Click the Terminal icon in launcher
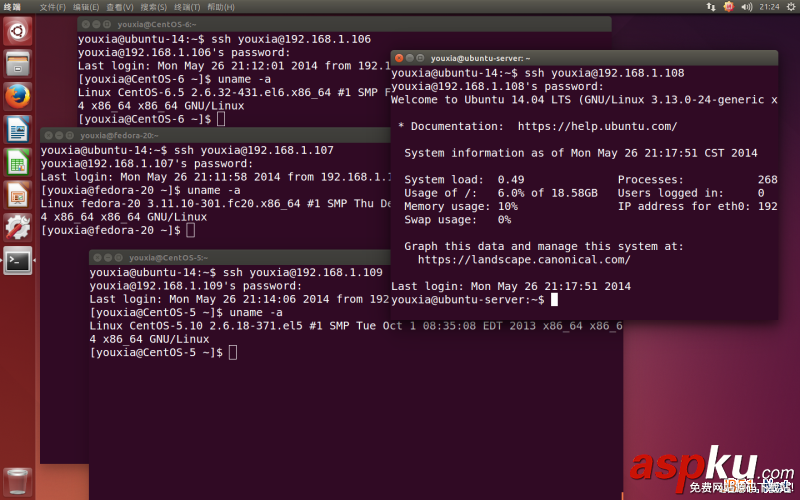This screenshot has height=500, width=800. click(18, 261)
